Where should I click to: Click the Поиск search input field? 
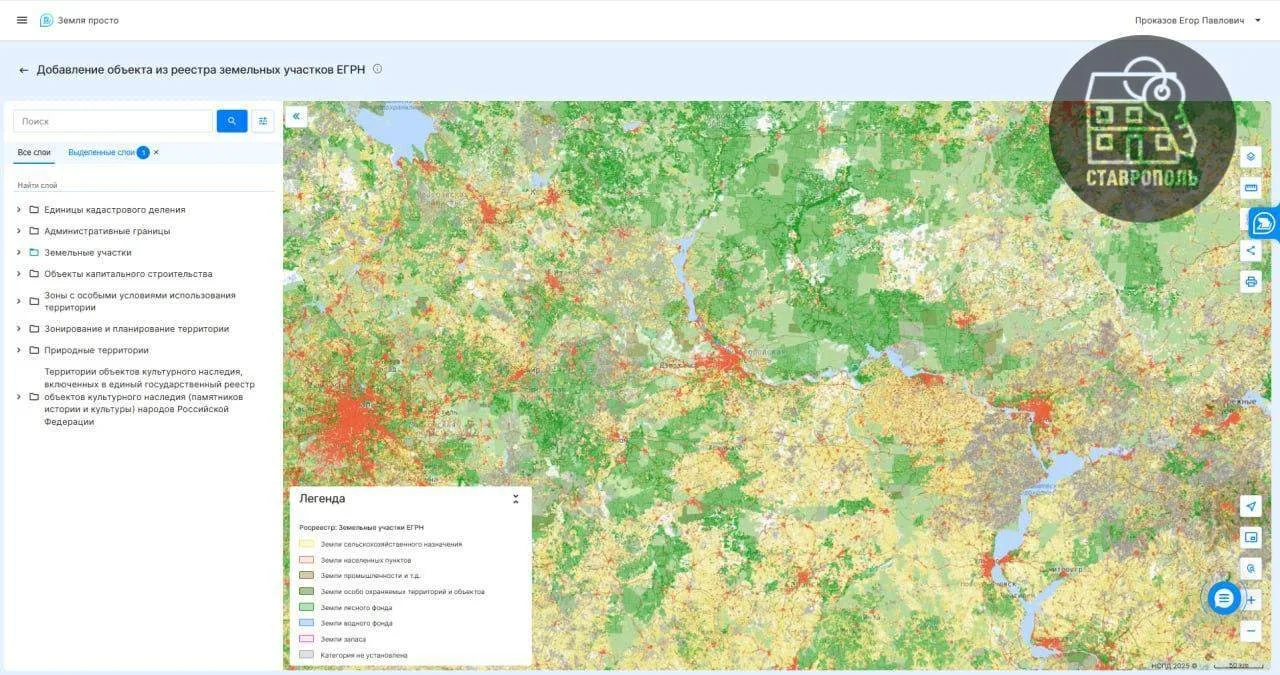pyautogui.click(x=113, y=121)
